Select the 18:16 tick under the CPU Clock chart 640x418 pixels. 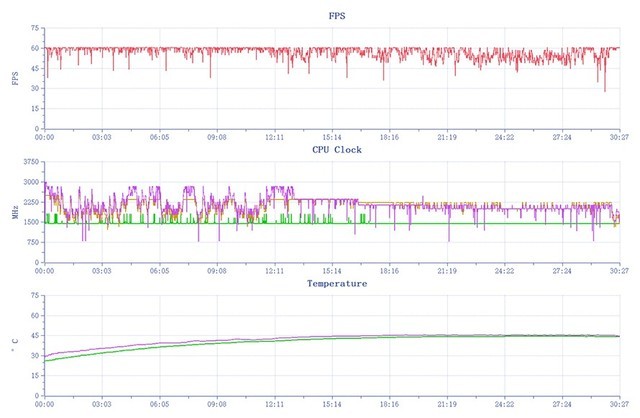point(389,271)
